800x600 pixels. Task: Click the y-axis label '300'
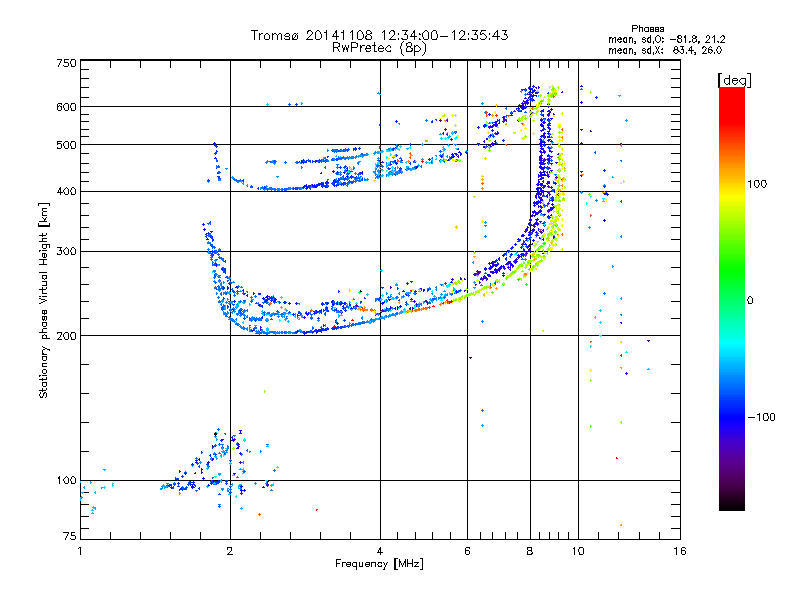click(66, 252)
